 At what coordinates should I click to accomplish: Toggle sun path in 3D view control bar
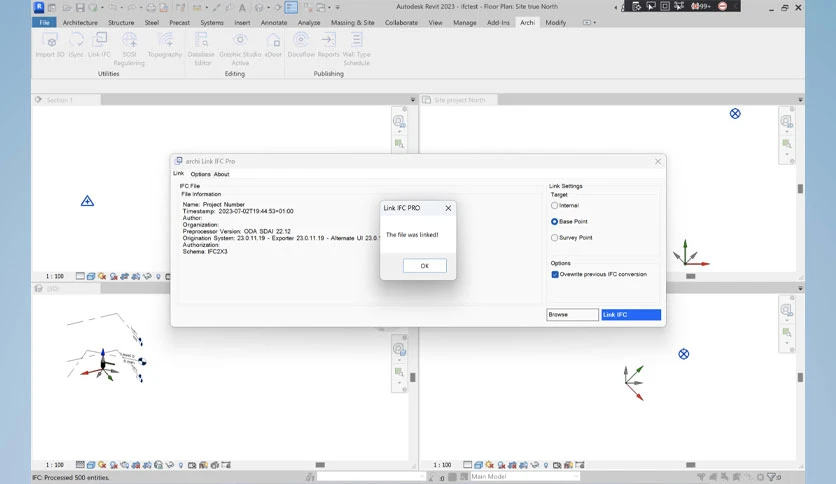102,465
